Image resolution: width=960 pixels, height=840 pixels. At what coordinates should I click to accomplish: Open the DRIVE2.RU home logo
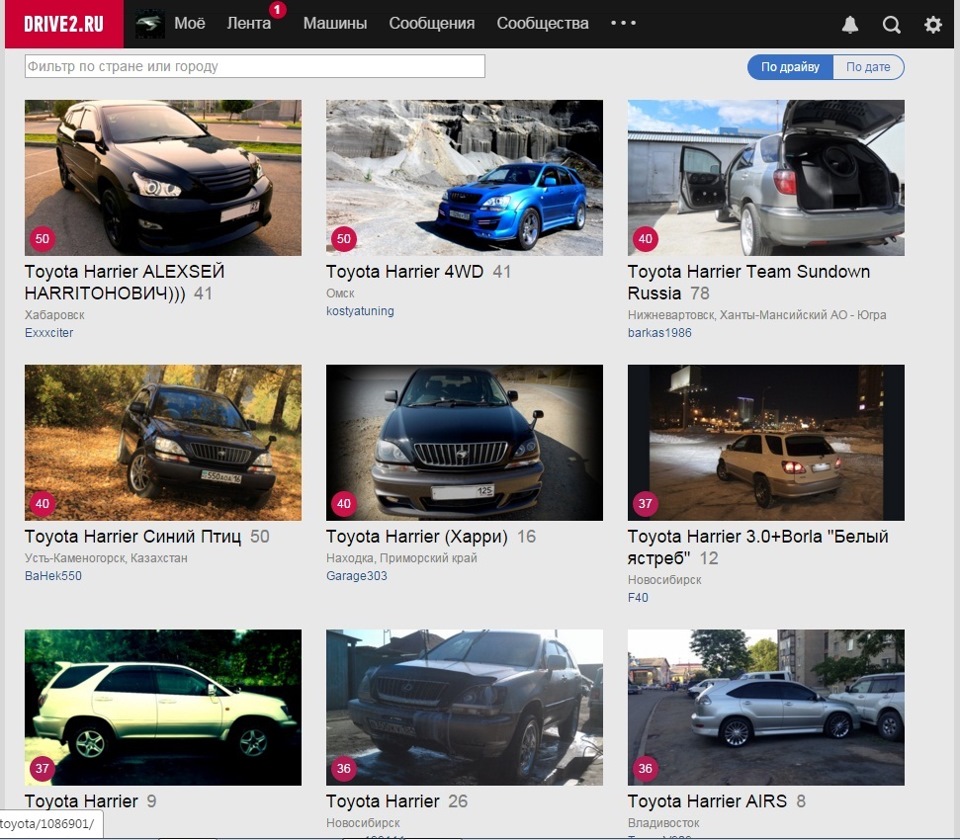click(x=64, y=23)
